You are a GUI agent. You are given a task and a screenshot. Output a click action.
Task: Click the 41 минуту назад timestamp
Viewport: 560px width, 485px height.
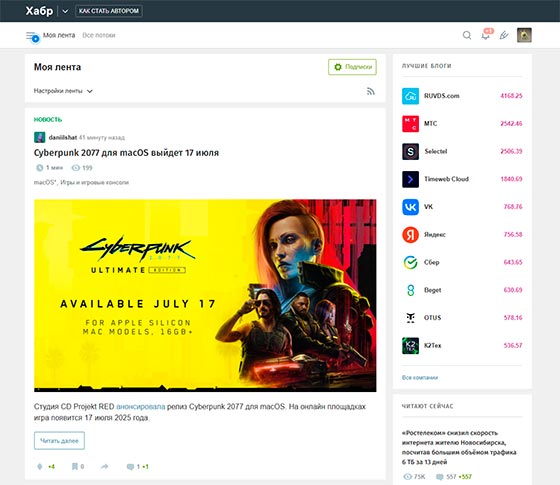point(102,138)
